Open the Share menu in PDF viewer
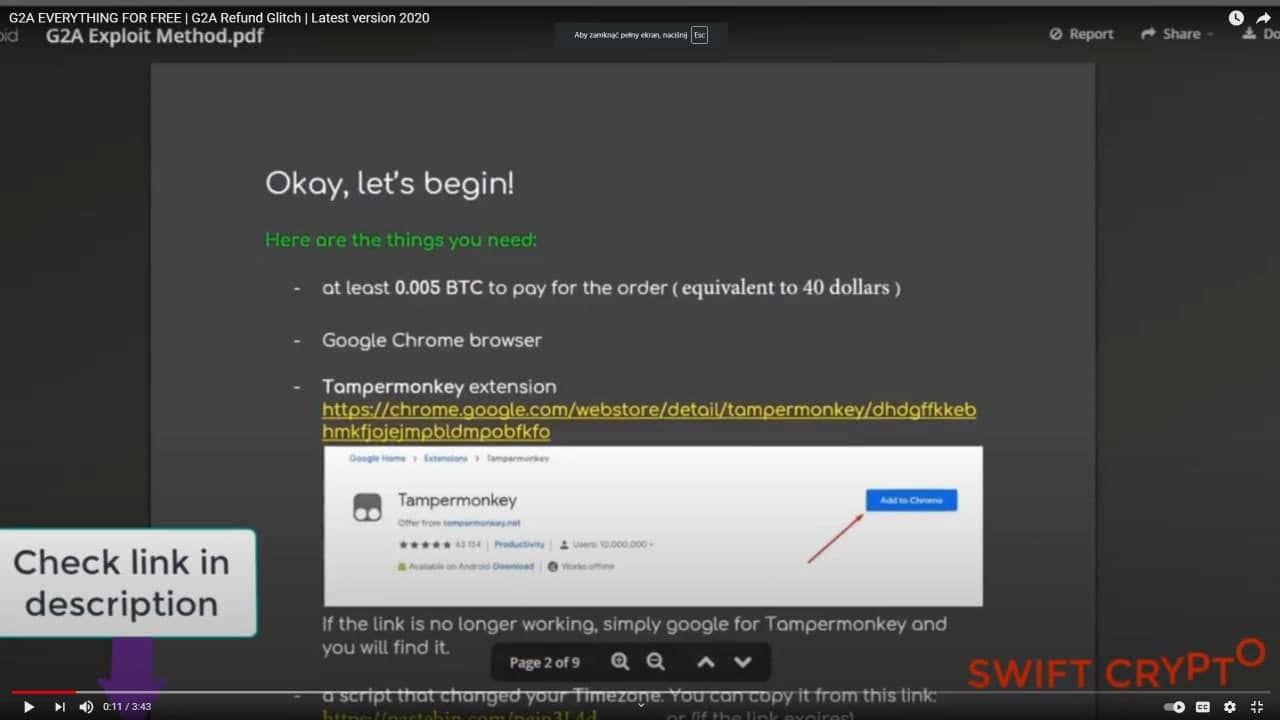Screen dimensions: 1280x720 1177,34
